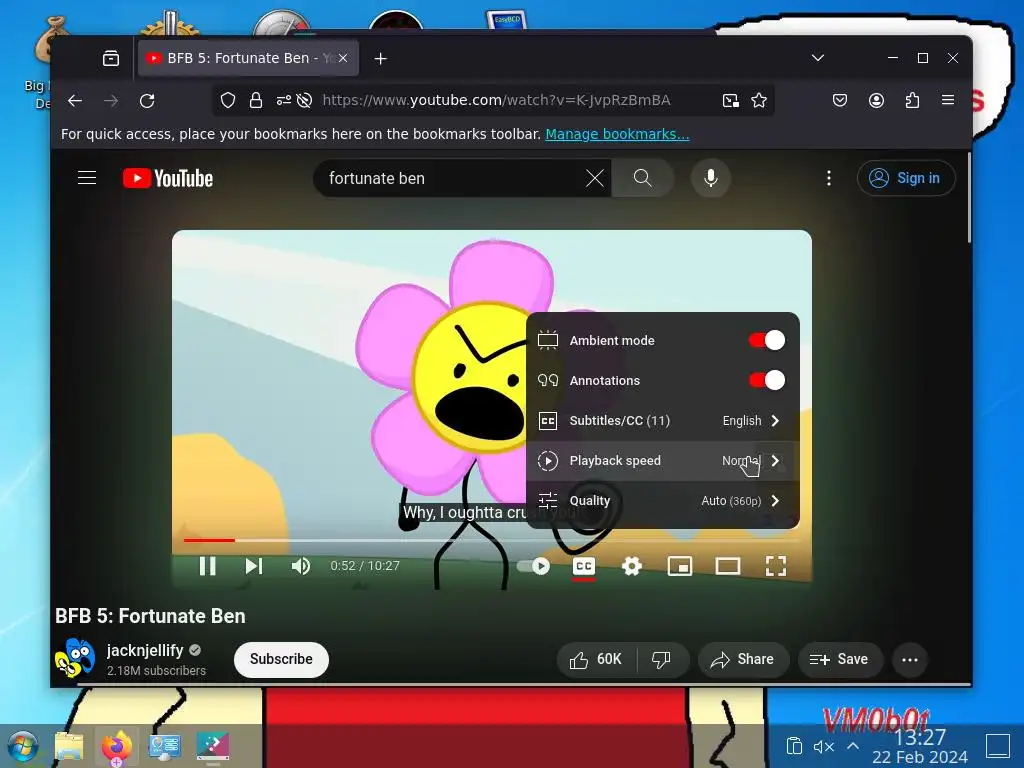The height and width of the screenshot is (768, 1024).
Task: Submit search with the magnifier button
Action: [643, 178]
